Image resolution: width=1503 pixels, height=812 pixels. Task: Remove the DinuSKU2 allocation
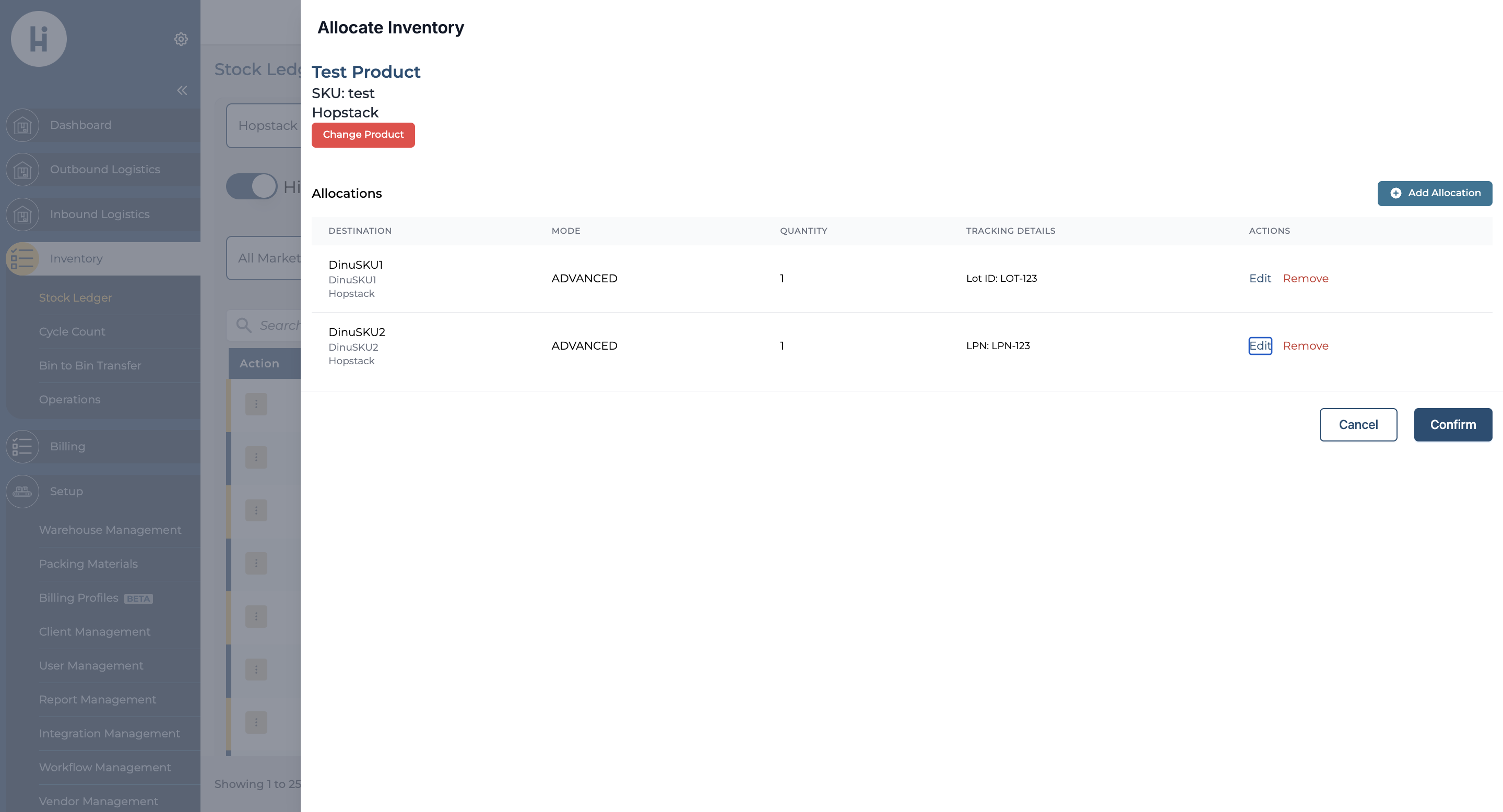pyautogui.click(x=1305, y=346)
